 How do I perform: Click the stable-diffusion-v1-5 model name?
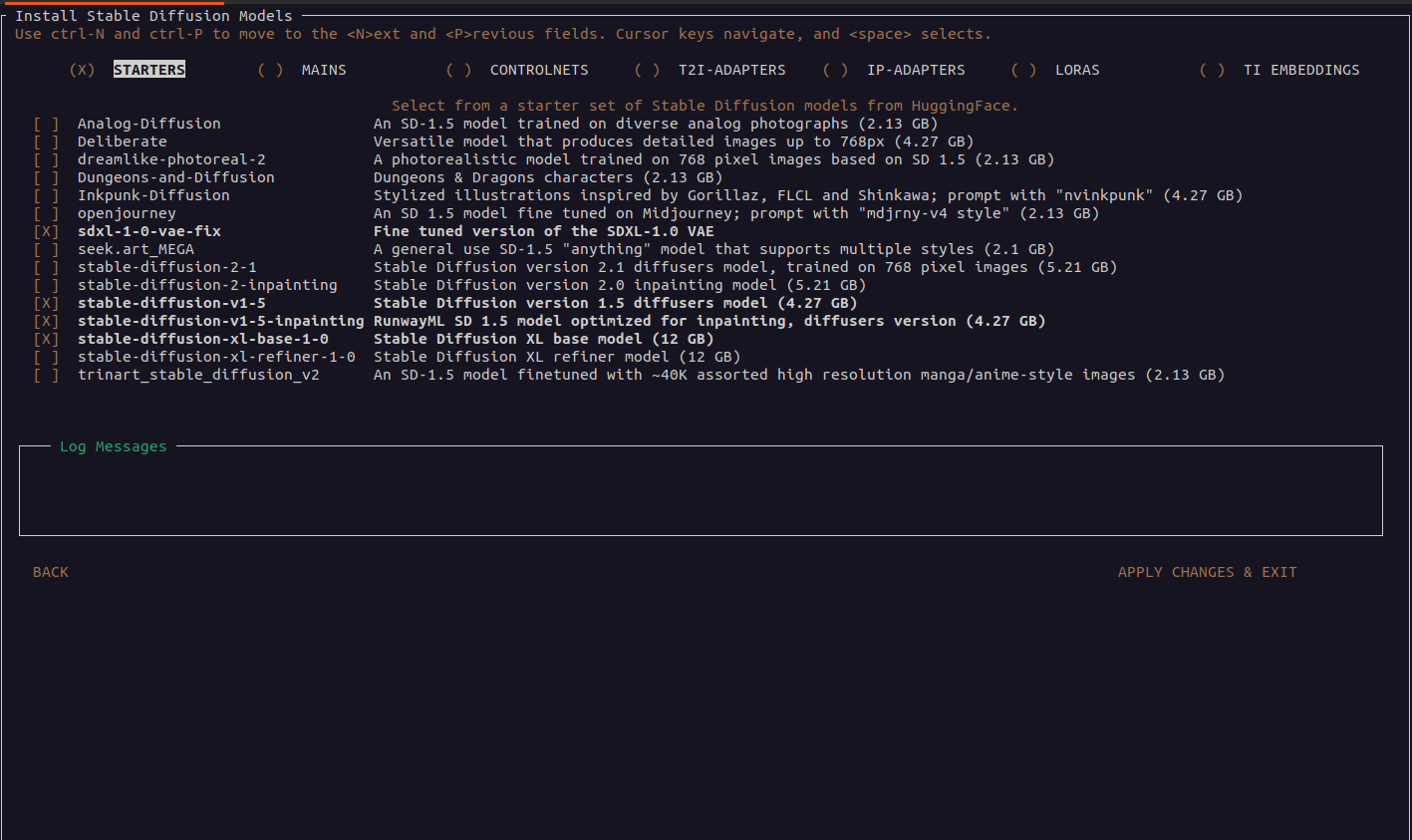tap(171, 303)
